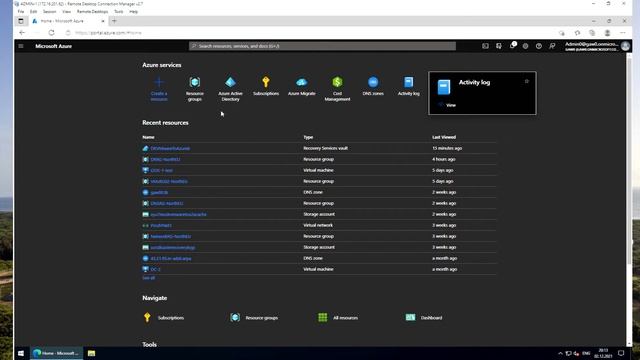The width and height of the screenshot is (640, 360).
Task: Click the 'Recovery Services vault' type cell
Action: [x=325, y=148]
